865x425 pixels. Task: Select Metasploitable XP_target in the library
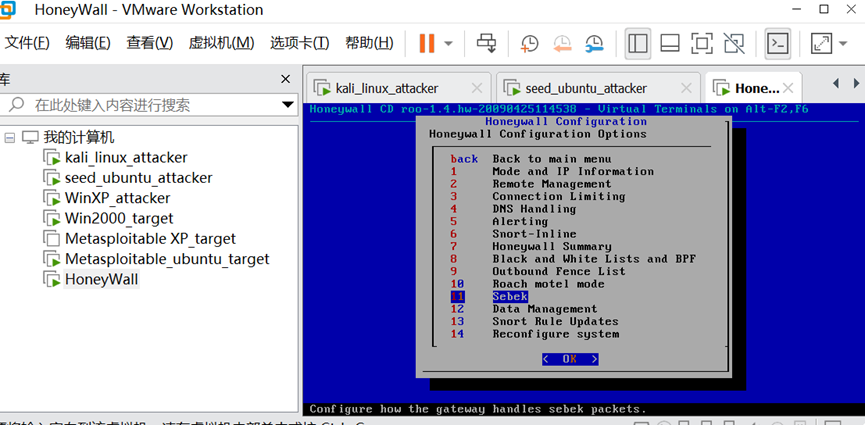pyautogui.click(x=150, y=239)
